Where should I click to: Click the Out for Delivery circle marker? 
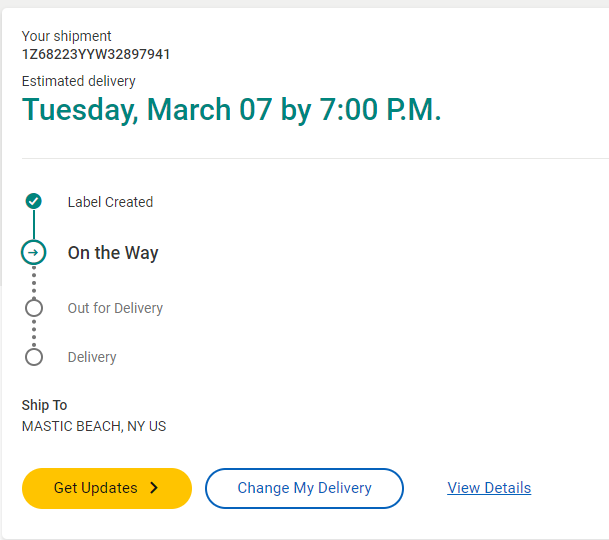pyautogui.click(x=34, y=308)
